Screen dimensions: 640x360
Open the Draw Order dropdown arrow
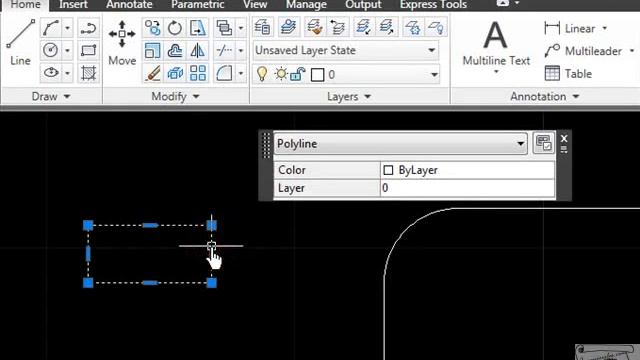tap(241, 28)
